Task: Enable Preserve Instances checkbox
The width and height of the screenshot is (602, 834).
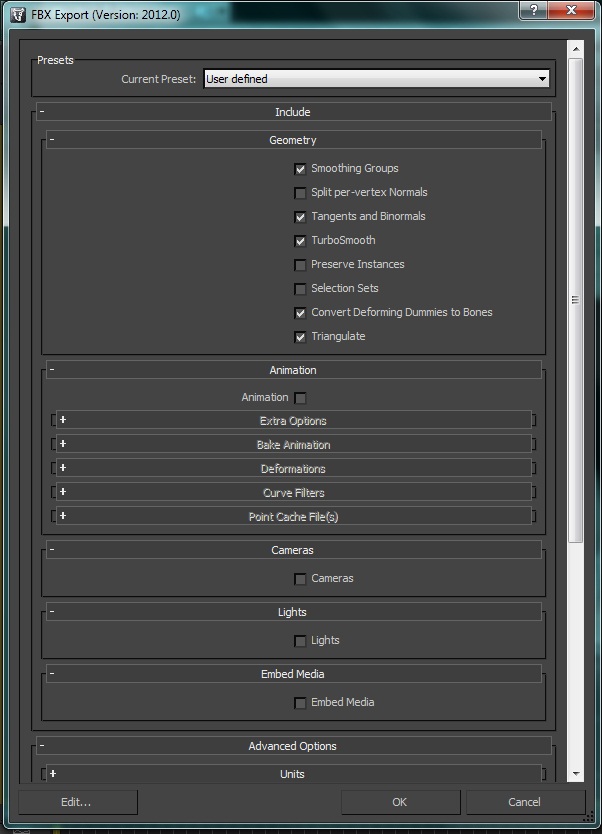Action: click(x=300, y=264)
